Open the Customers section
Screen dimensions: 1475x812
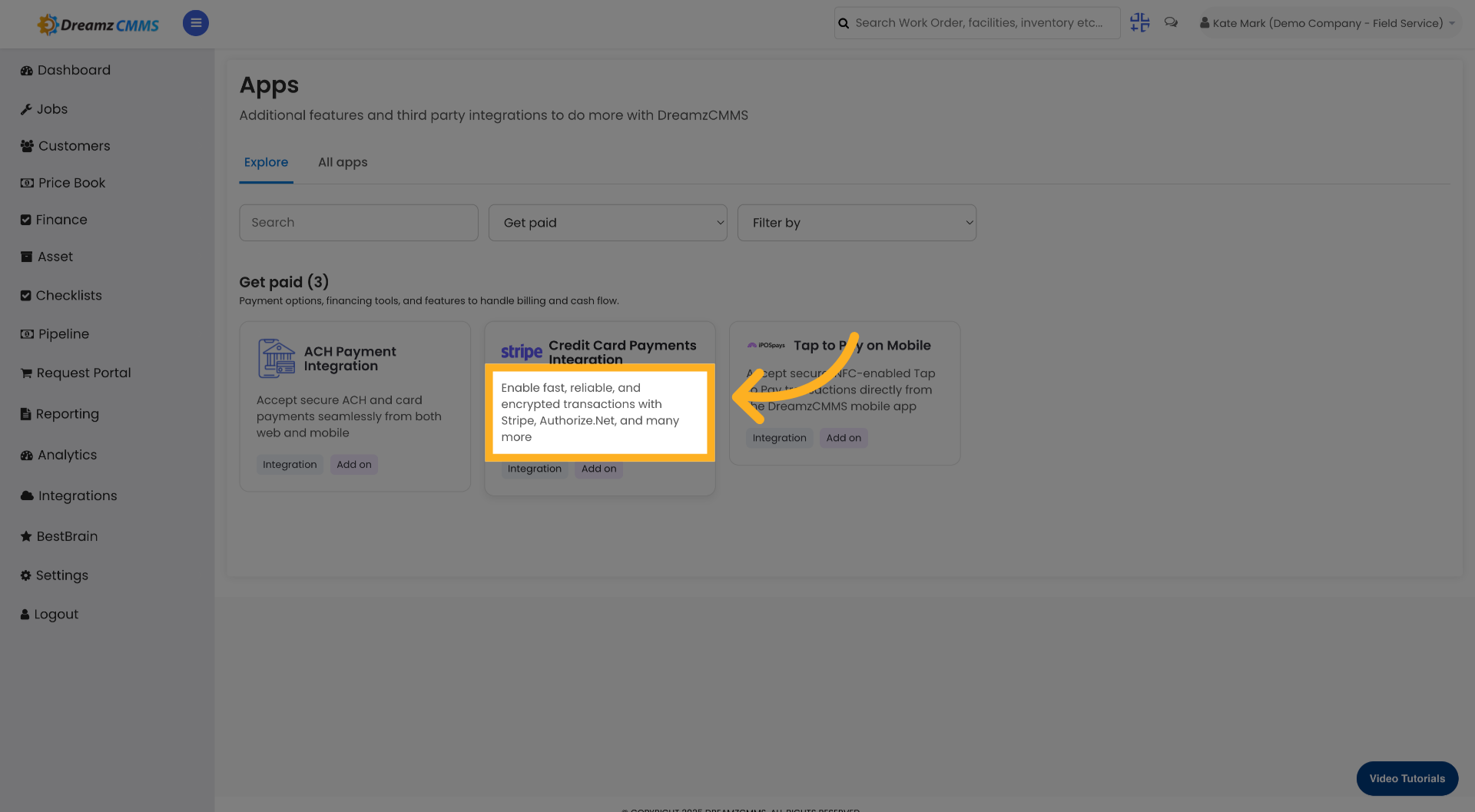click(x=74, y=145)
